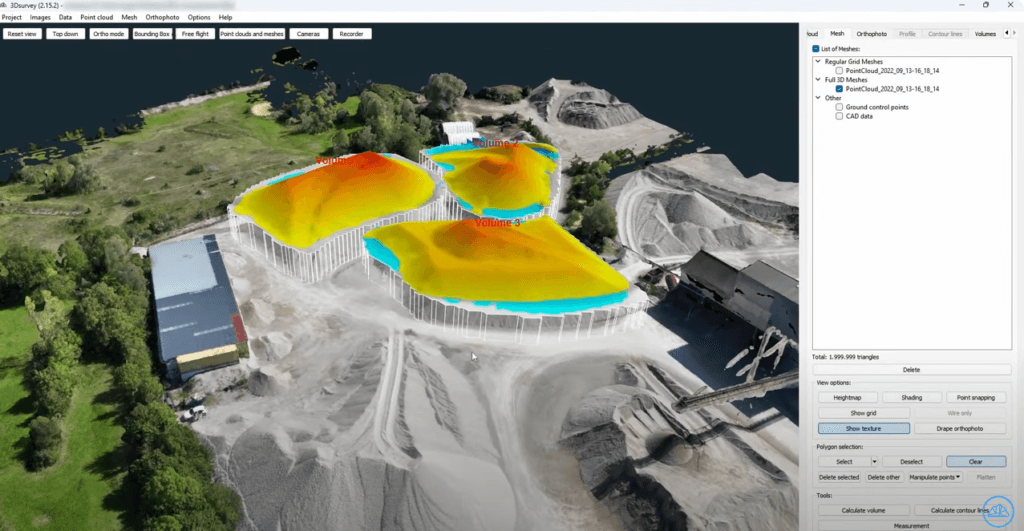Image resolution: width=1024 pixels, height=531 pixels.
Task: Open the Data menu
Action: pos(65,18)
